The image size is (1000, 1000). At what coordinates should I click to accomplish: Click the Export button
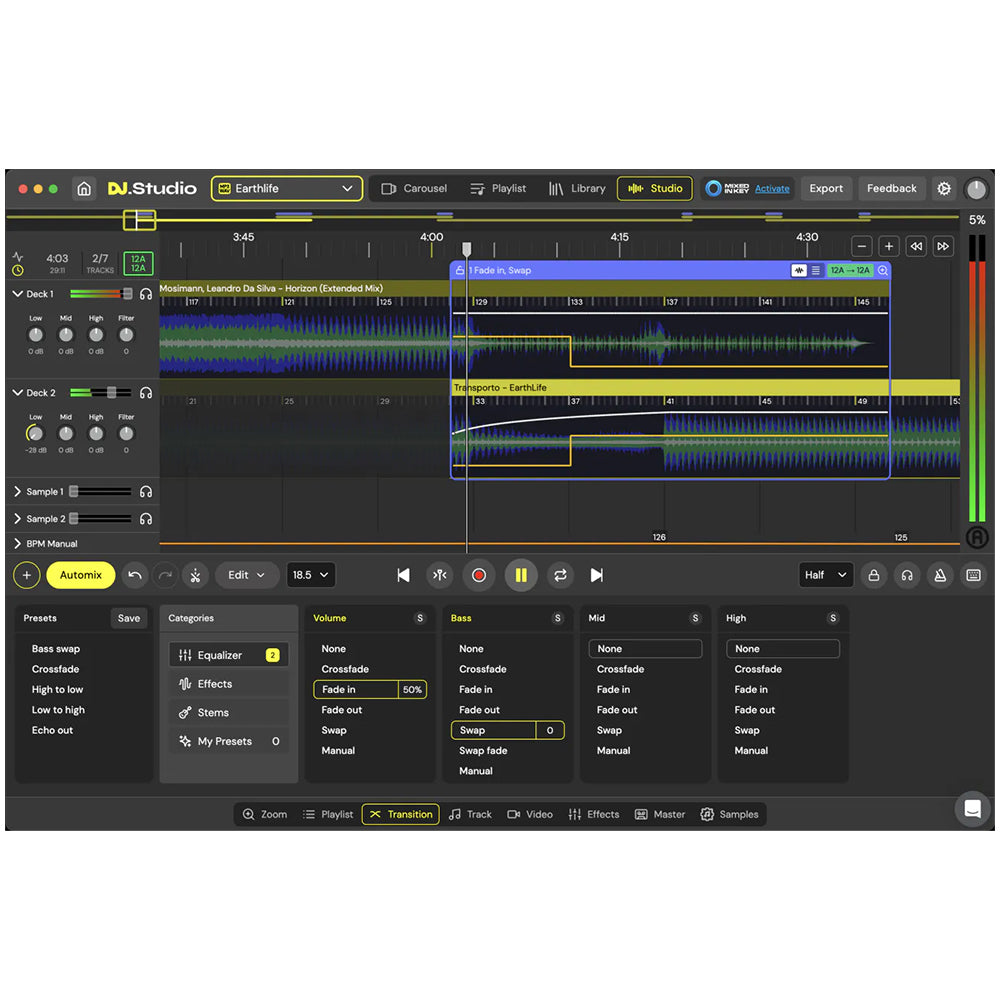pos(826,188)
